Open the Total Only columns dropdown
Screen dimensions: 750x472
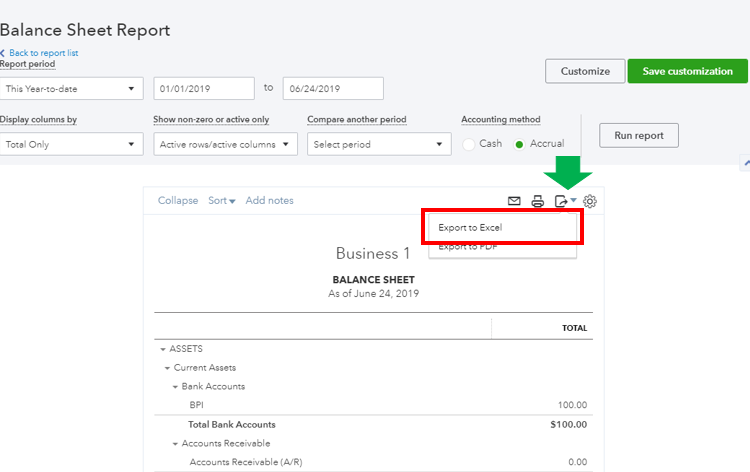pyautogui.click(x=71, y=144)
